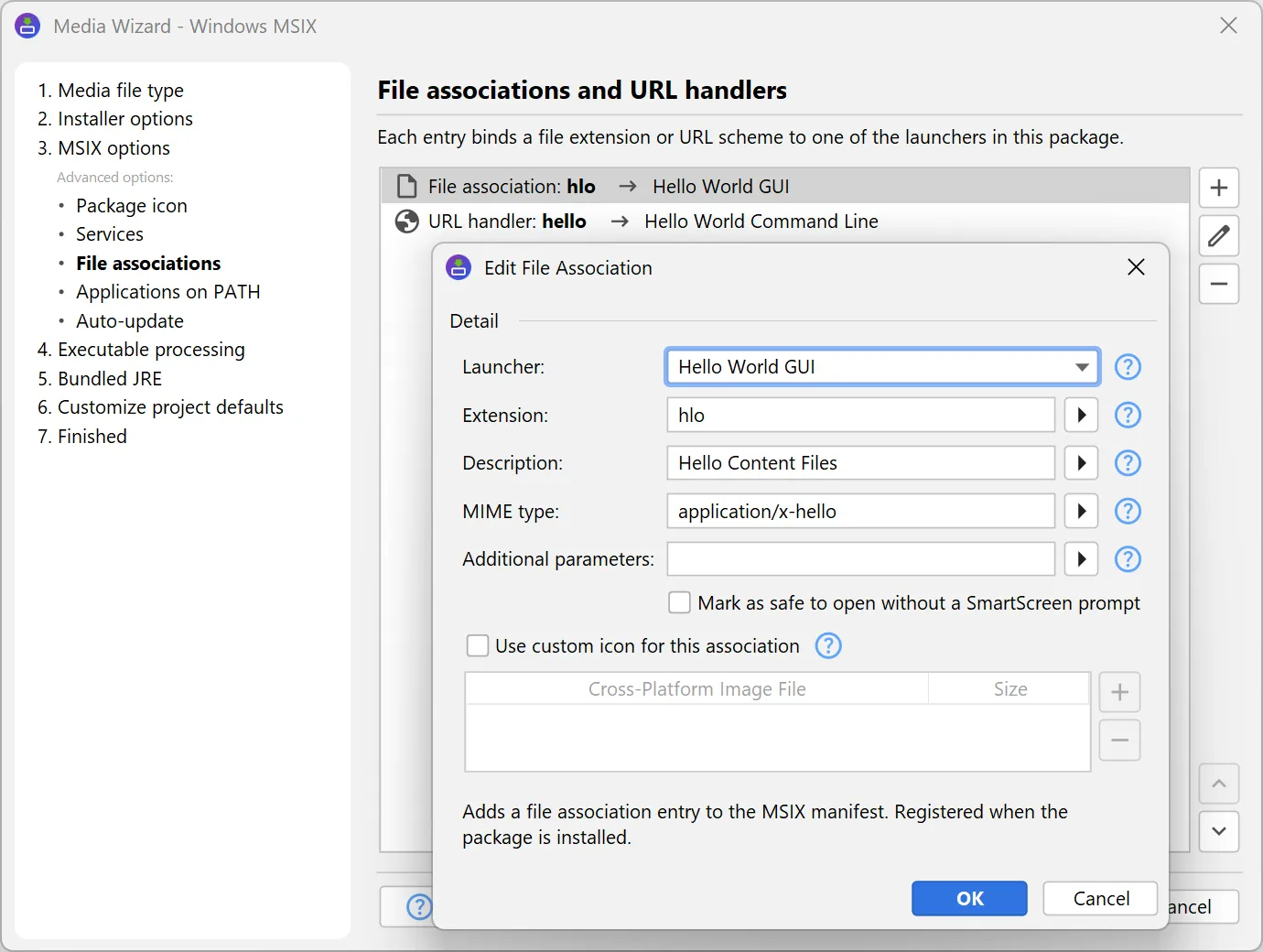Click the add entry plus icon beside the associations list
The image size is (1263, 952).
(x=1219, y=188)
